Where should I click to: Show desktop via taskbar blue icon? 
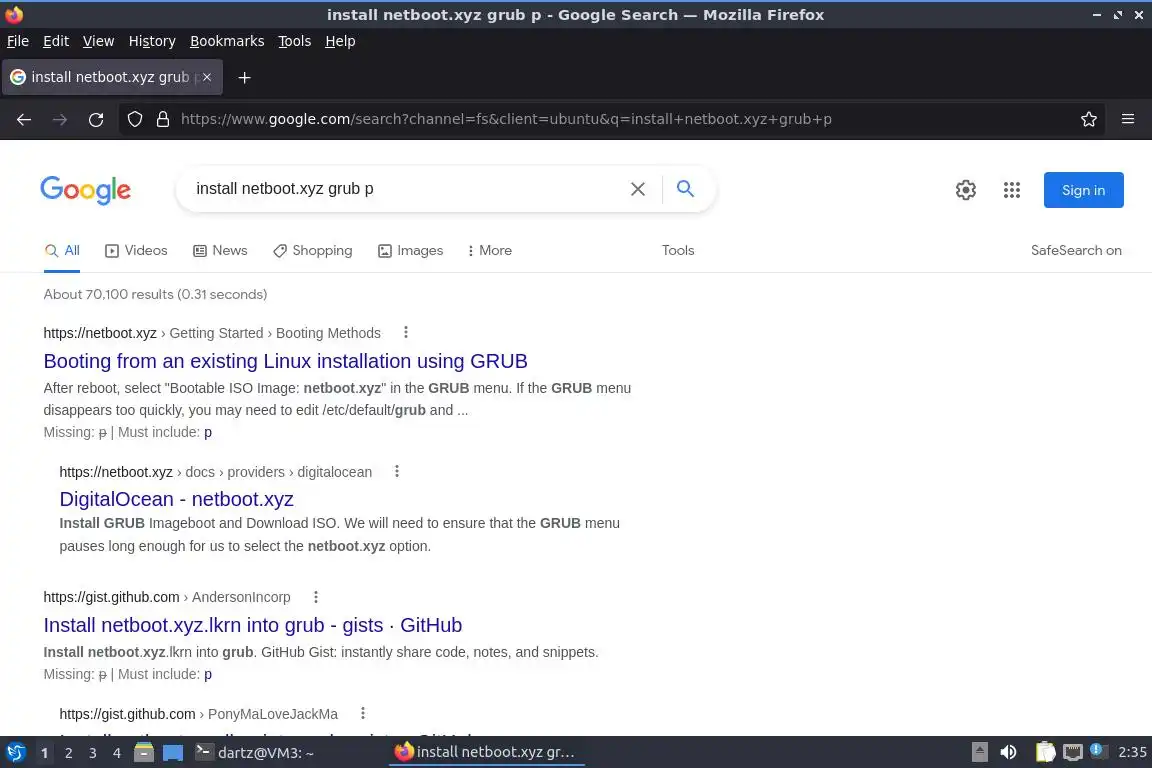click(173, 753)
